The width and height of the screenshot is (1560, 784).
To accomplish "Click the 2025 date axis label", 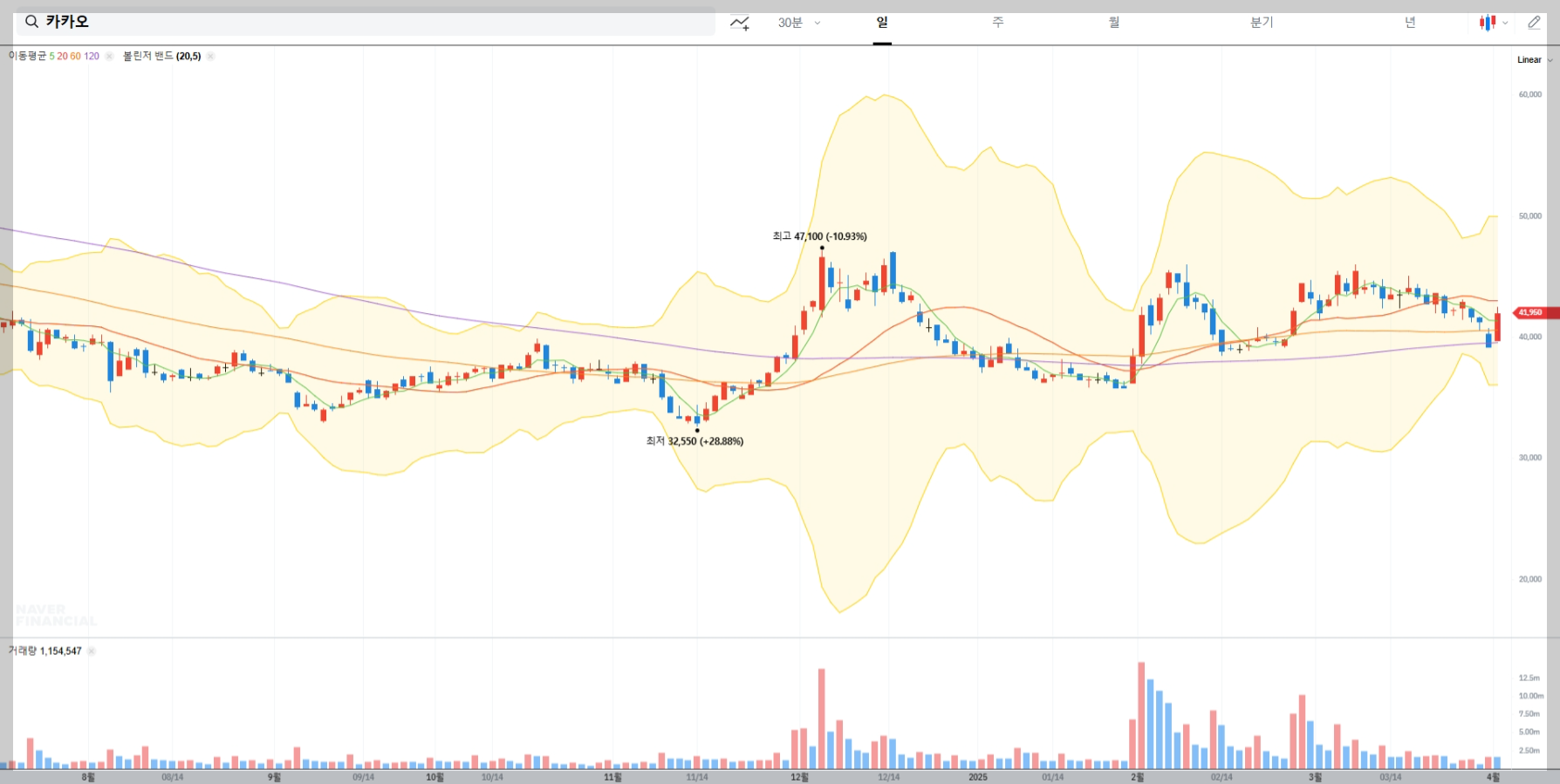I will 978,777.
